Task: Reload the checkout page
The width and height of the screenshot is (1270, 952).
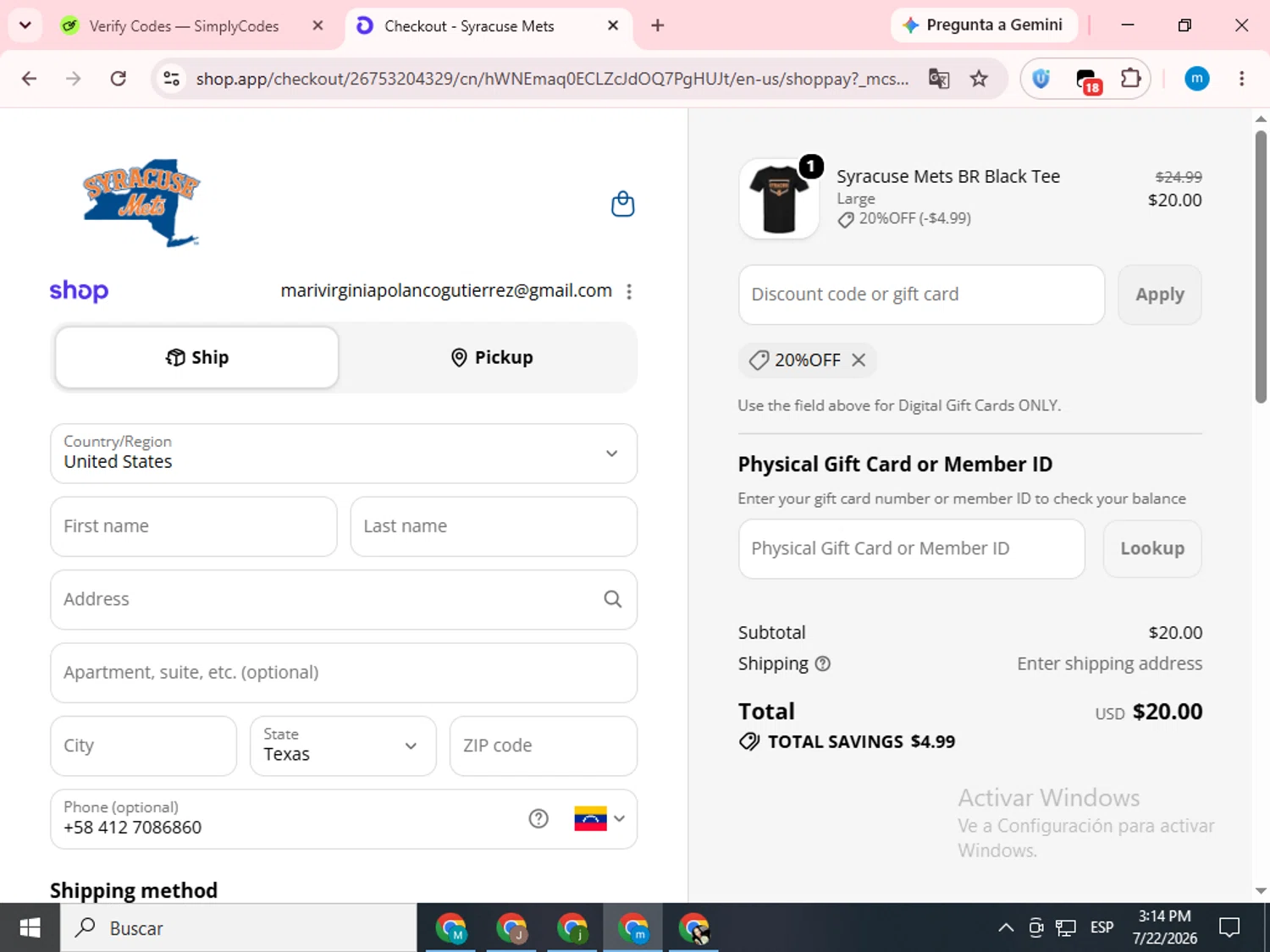Action: pos(119,79)
